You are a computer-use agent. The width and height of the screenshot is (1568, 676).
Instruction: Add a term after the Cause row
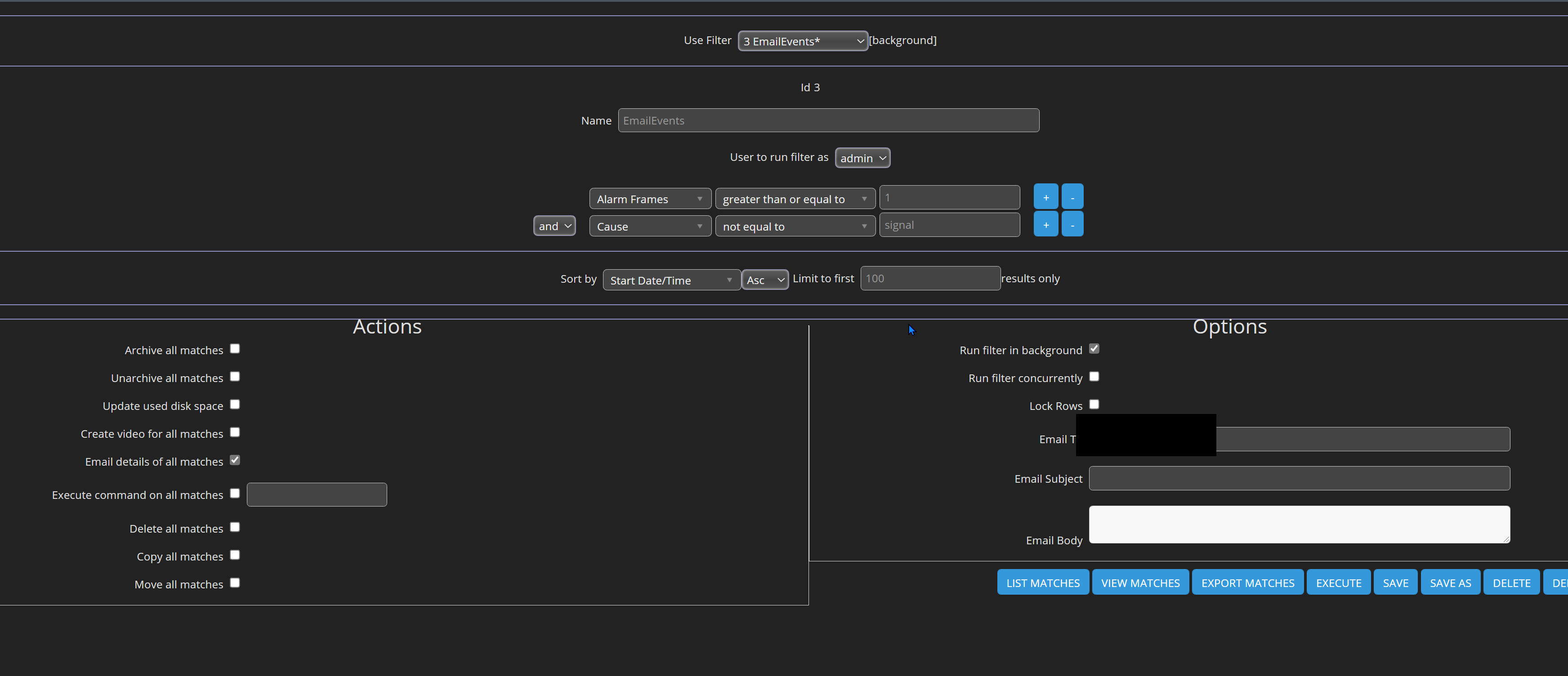(x=1046, y=225)
